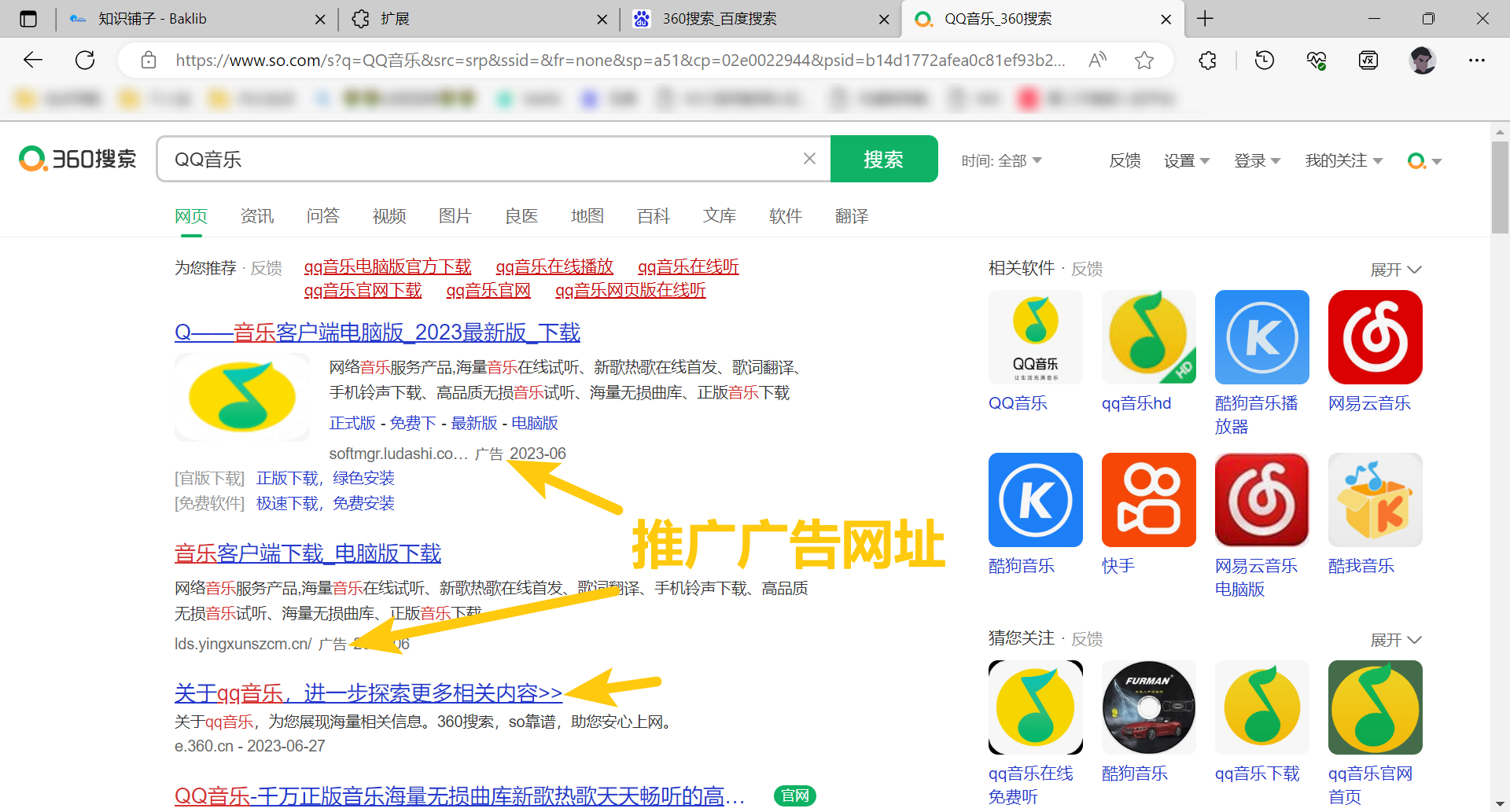
Task: Open 酷我音乐 app icon
Action: tap(1376, 500)
